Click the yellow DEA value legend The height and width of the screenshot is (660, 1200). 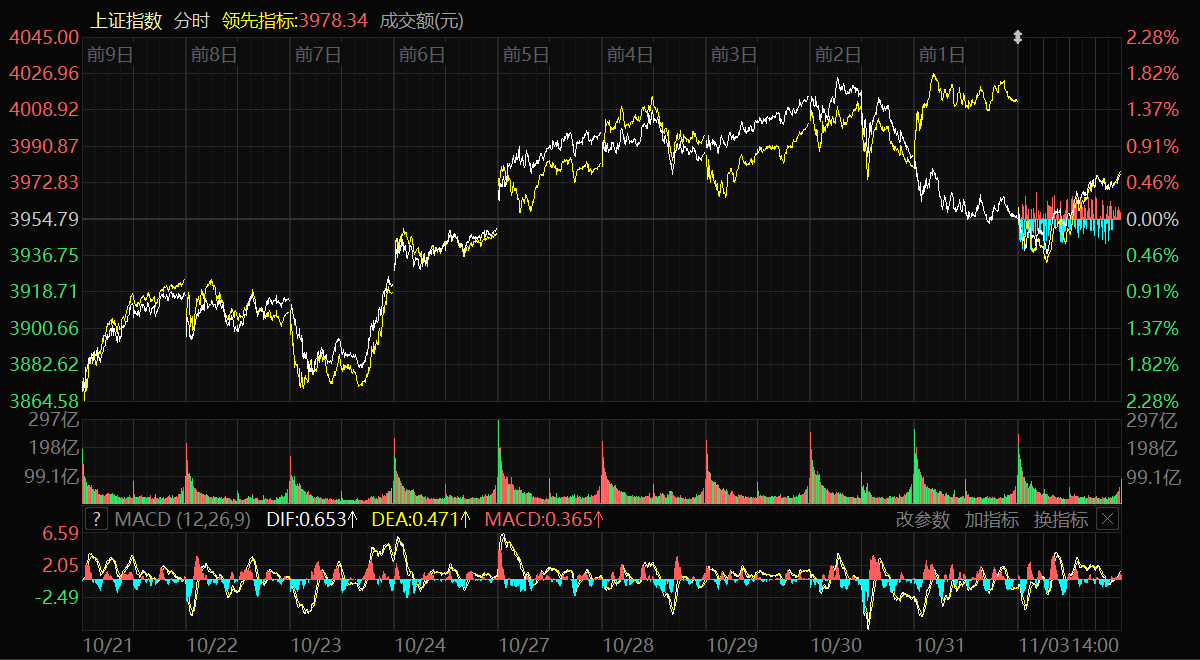[x=421, y=519]
